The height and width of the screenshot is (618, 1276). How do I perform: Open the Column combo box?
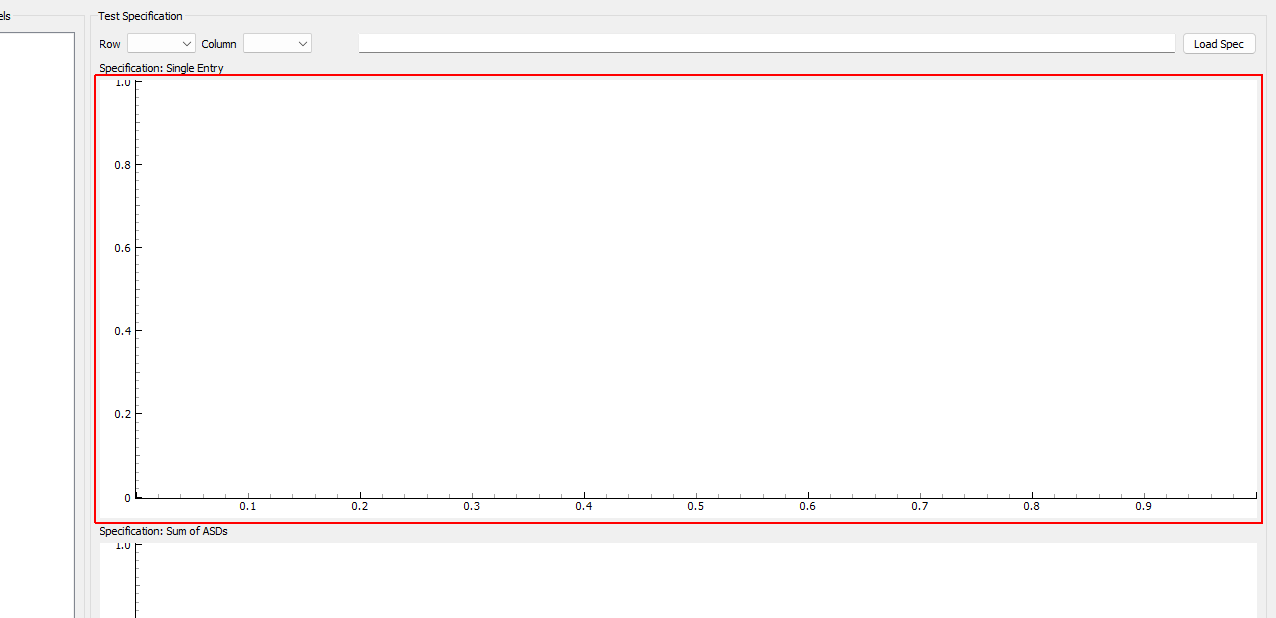[277, 43]
